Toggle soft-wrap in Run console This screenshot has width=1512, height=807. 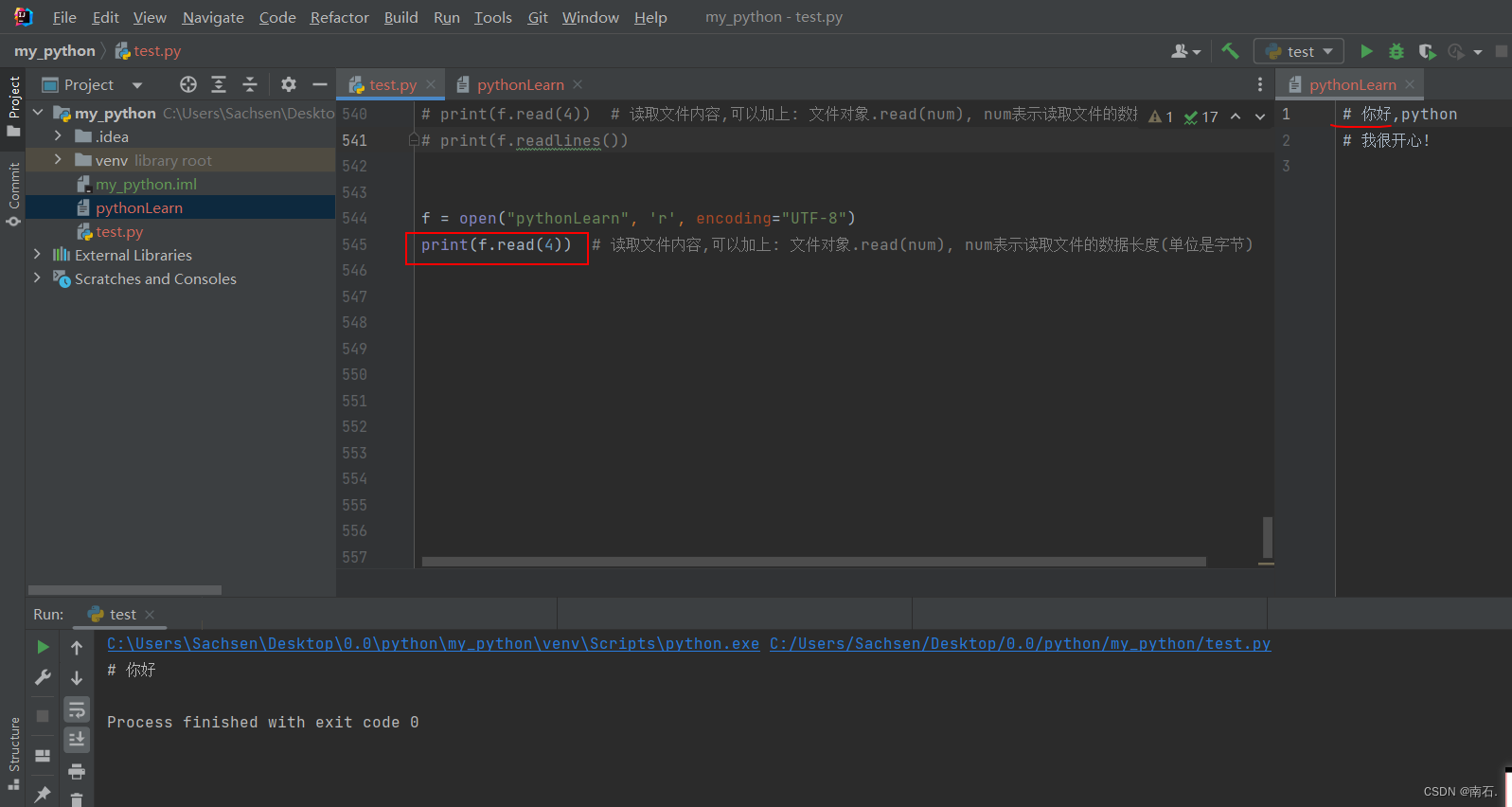(x=77, y=708)
